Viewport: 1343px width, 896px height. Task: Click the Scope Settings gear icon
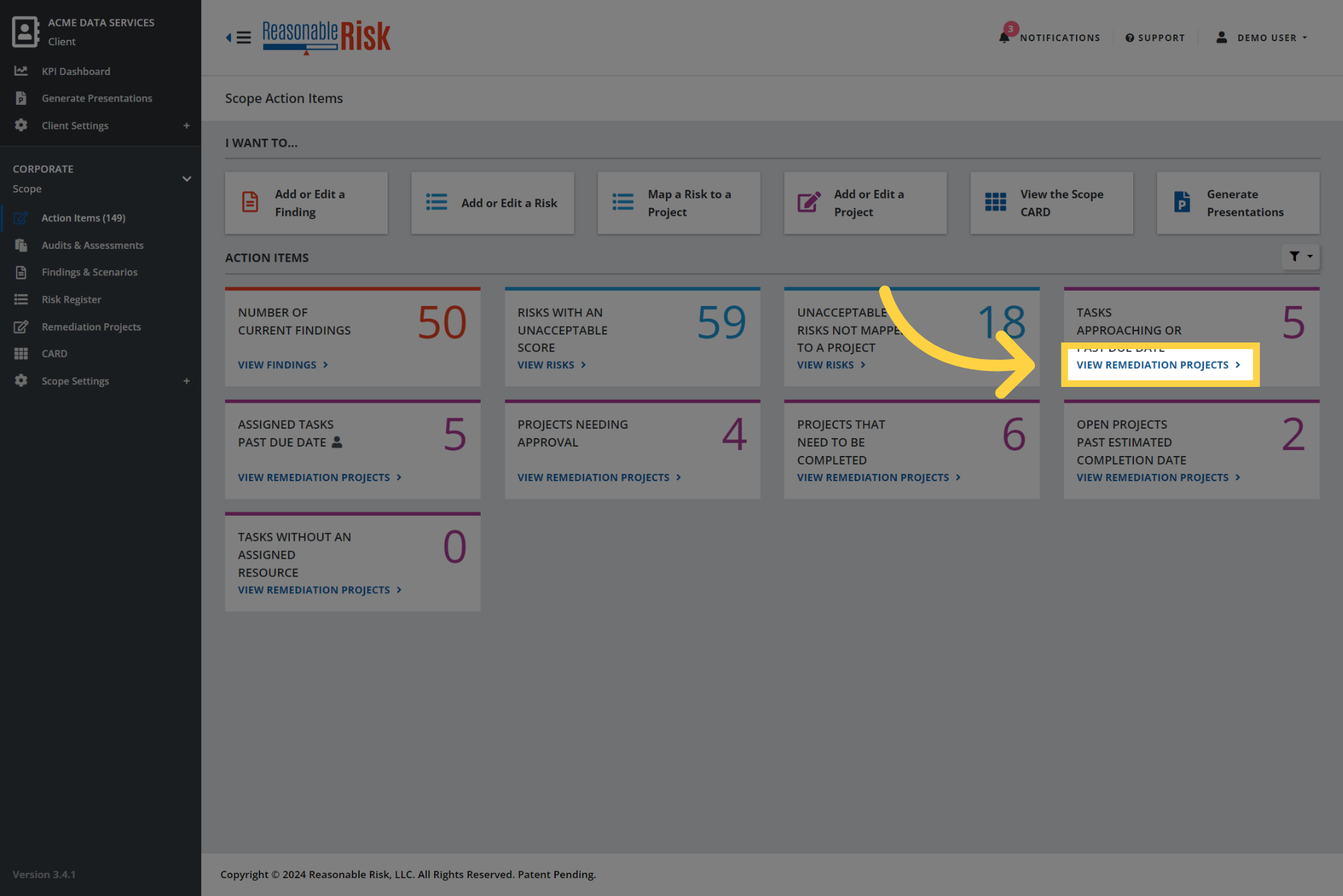pyautogui.click(x=21, y=381)
